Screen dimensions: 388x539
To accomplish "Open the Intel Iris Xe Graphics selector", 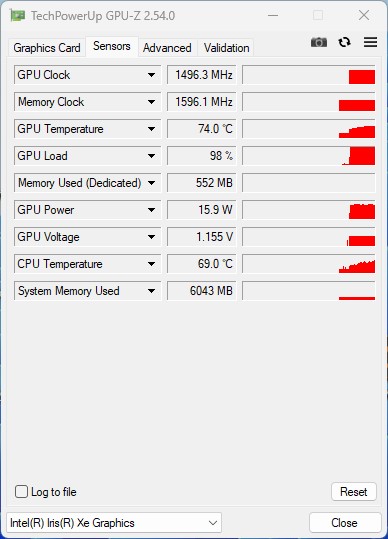I will 114,523.
